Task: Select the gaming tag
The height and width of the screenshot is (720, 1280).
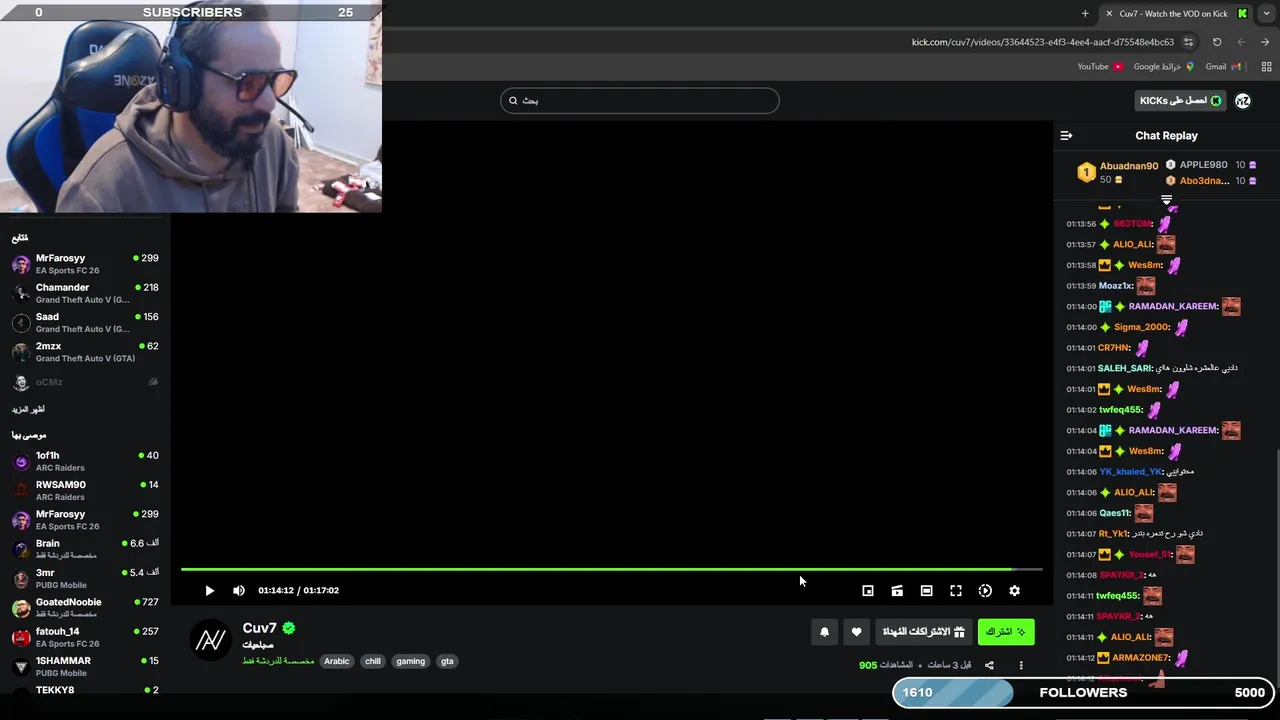Action: pyautogui.click(x=411, y=661)
